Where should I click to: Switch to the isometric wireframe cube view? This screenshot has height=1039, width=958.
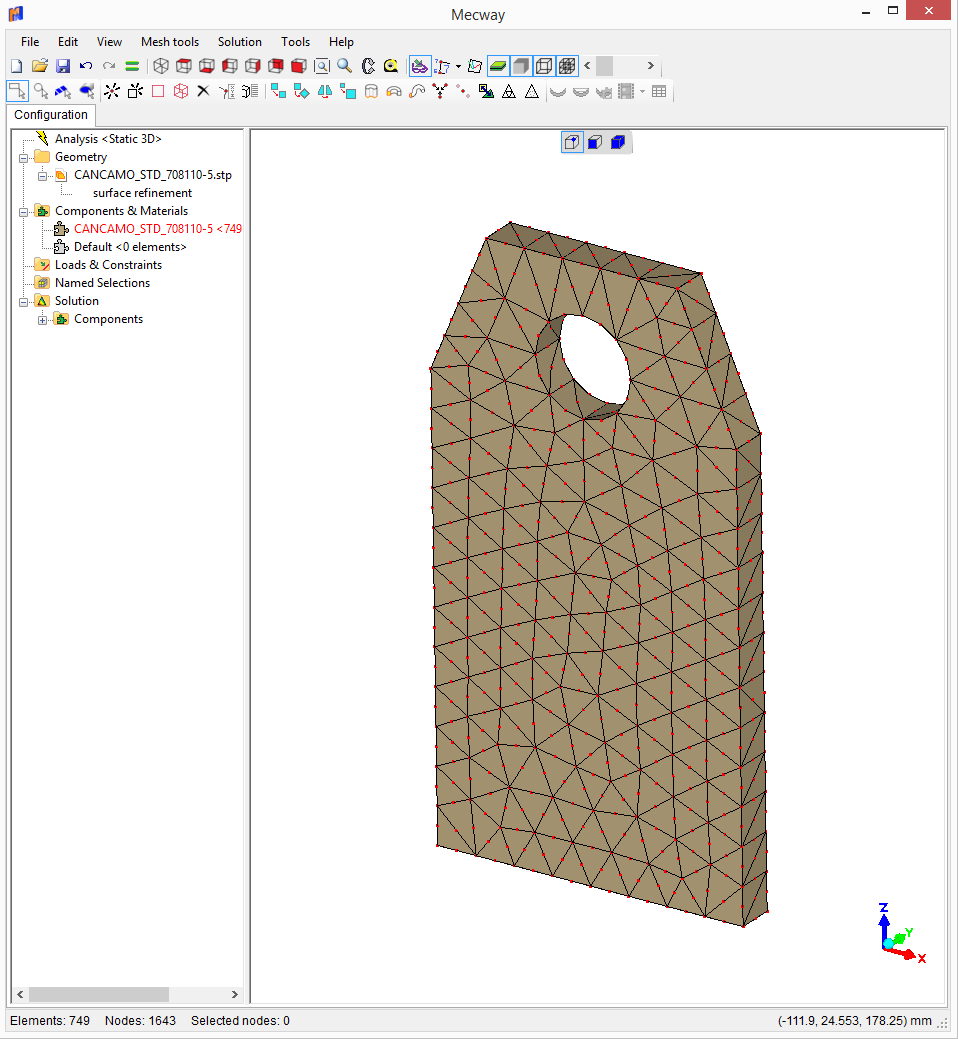coord(161,66)
